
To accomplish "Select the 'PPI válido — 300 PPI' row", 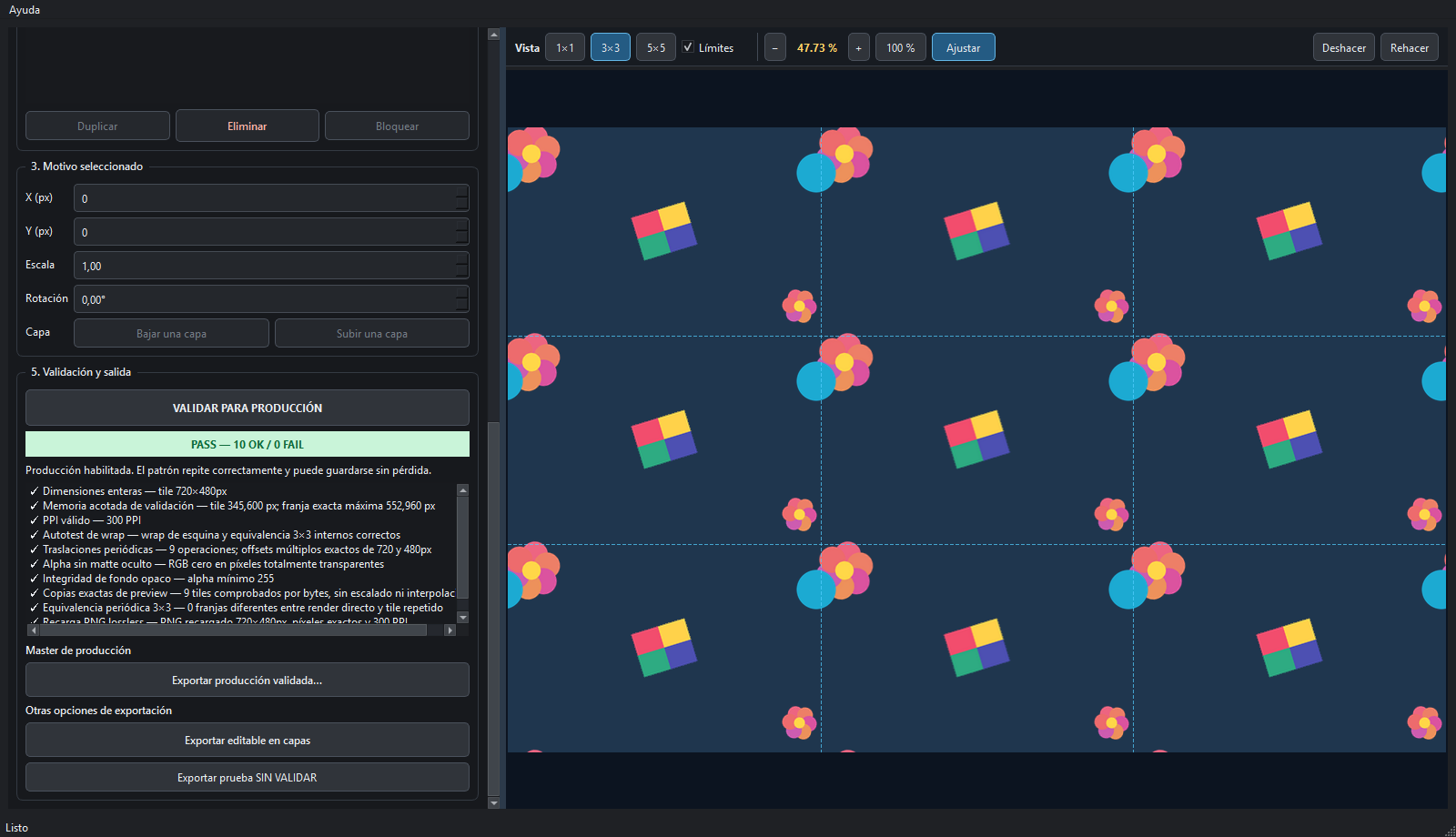I will tap(241, 520).
